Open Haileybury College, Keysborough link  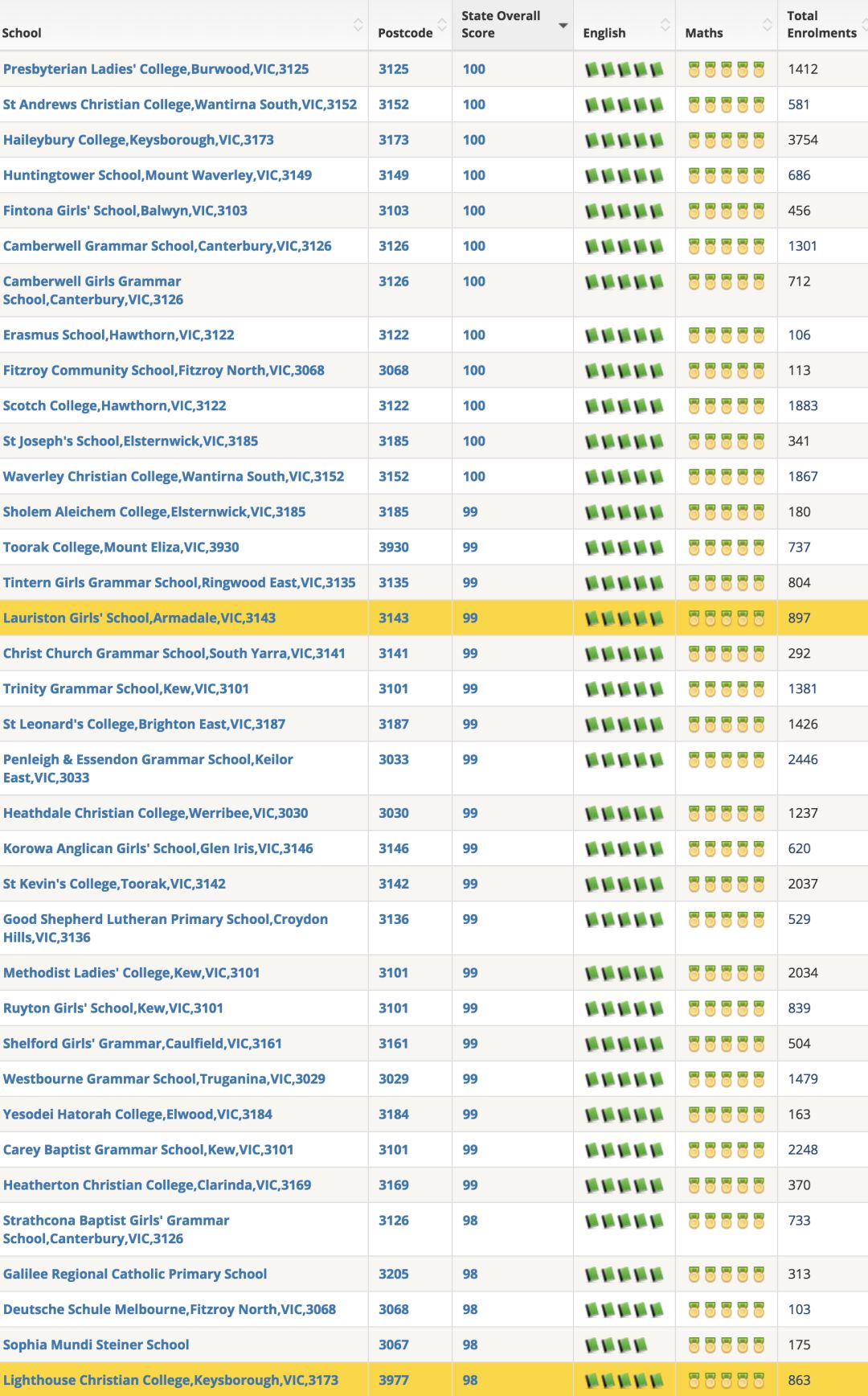pyautogui.click(x=138, y=140)
